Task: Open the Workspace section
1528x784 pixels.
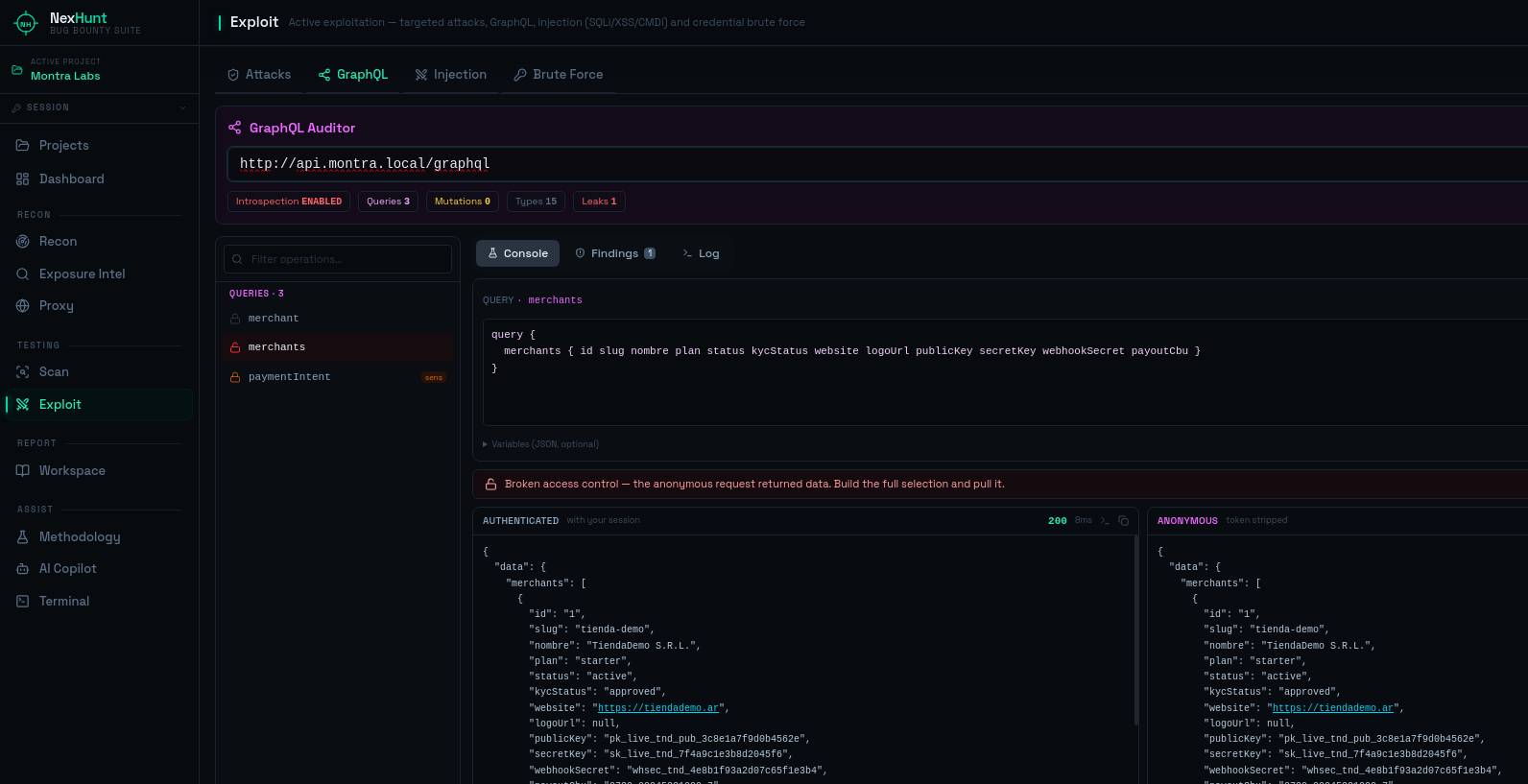Action: (99, 470)
